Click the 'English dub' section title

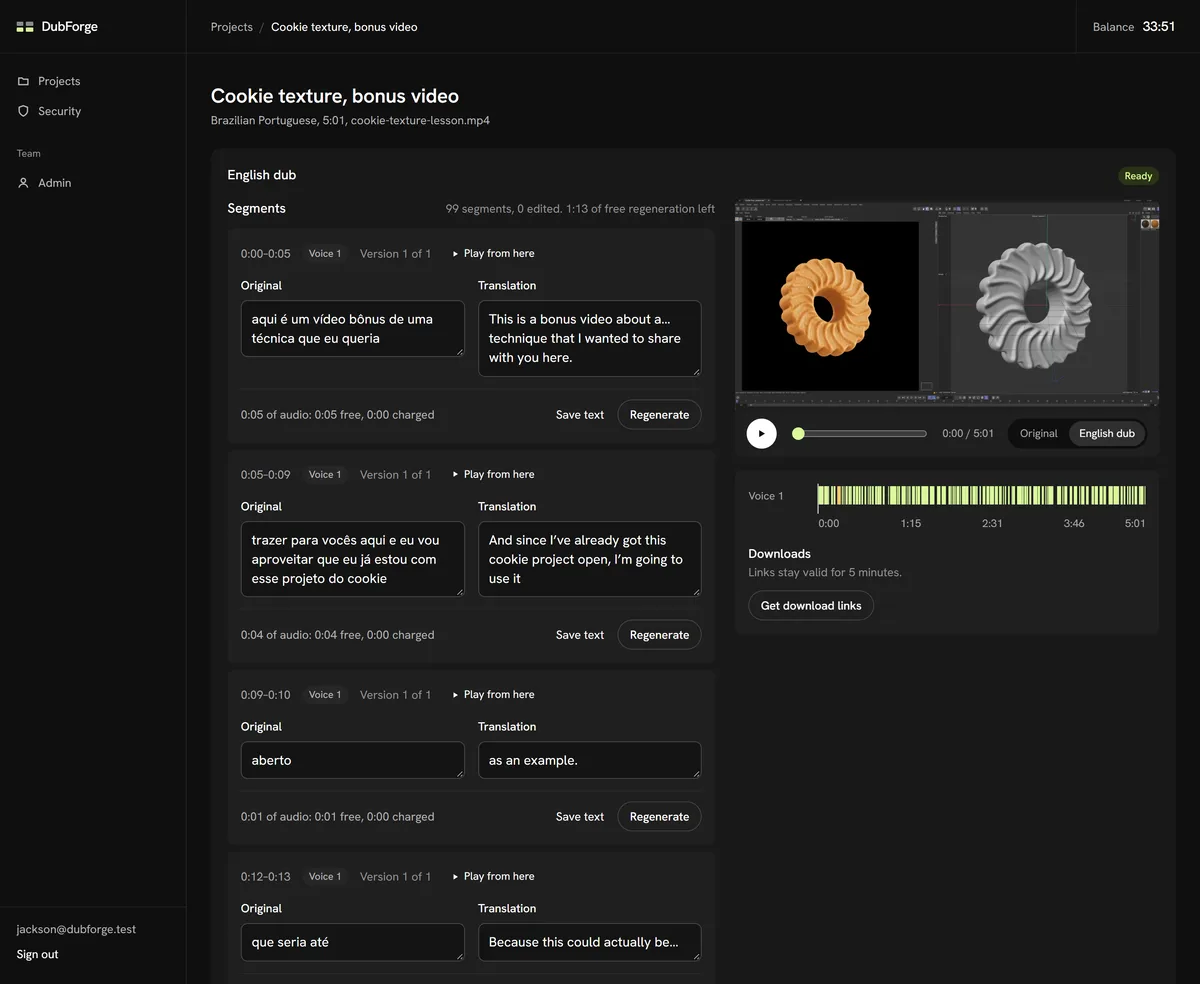pos(261,175)
